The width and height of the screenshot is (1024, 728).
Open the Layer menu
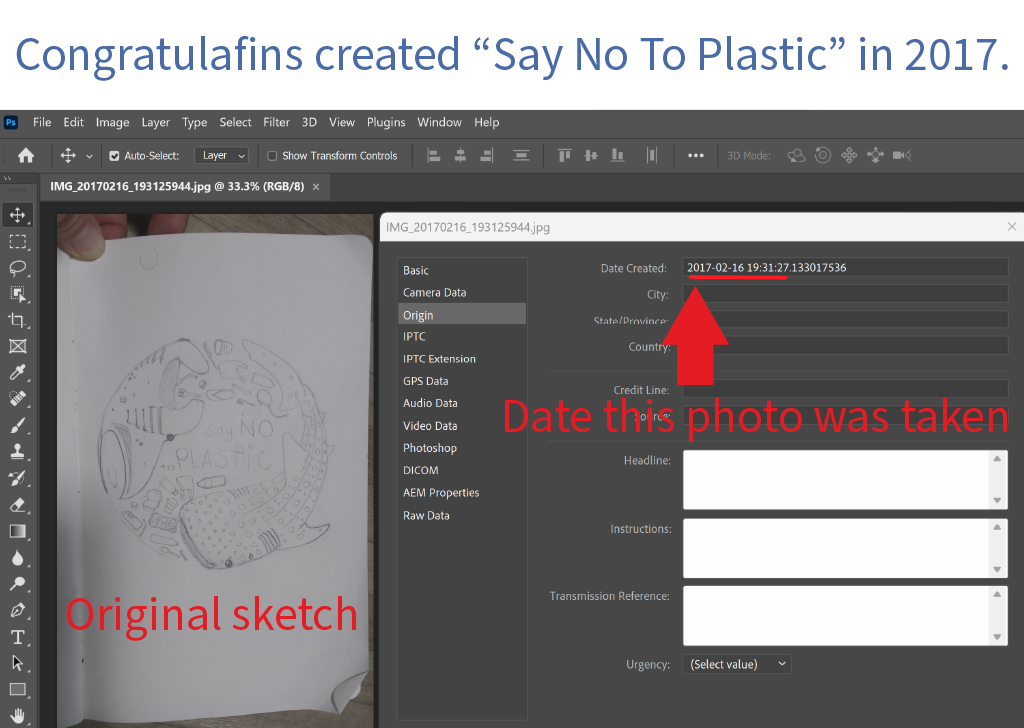pos(155,122)
